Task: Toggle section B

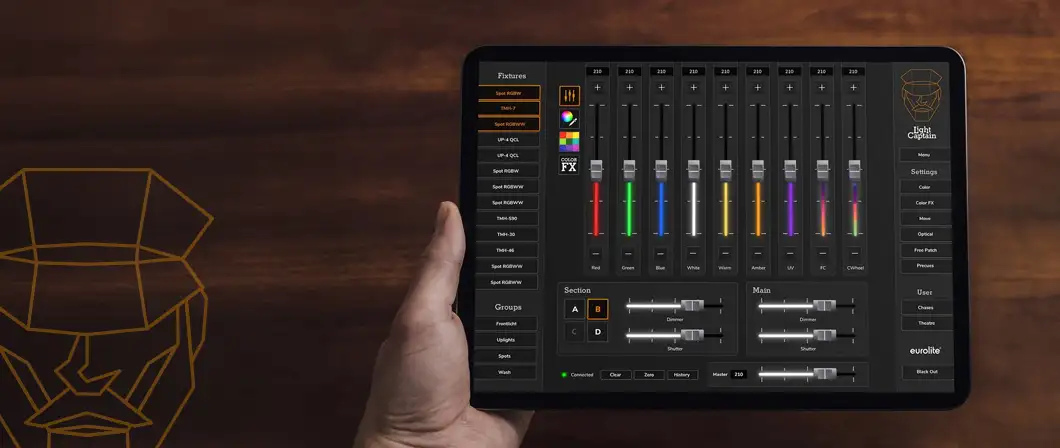Action: pos(597,310)
